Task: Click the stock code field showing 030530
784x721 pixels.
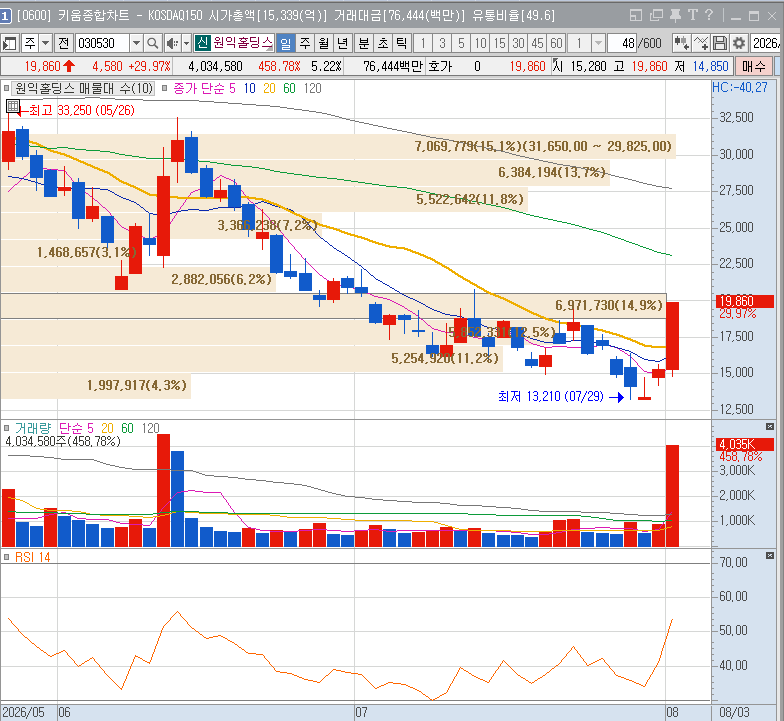Action: coord(102,44)
